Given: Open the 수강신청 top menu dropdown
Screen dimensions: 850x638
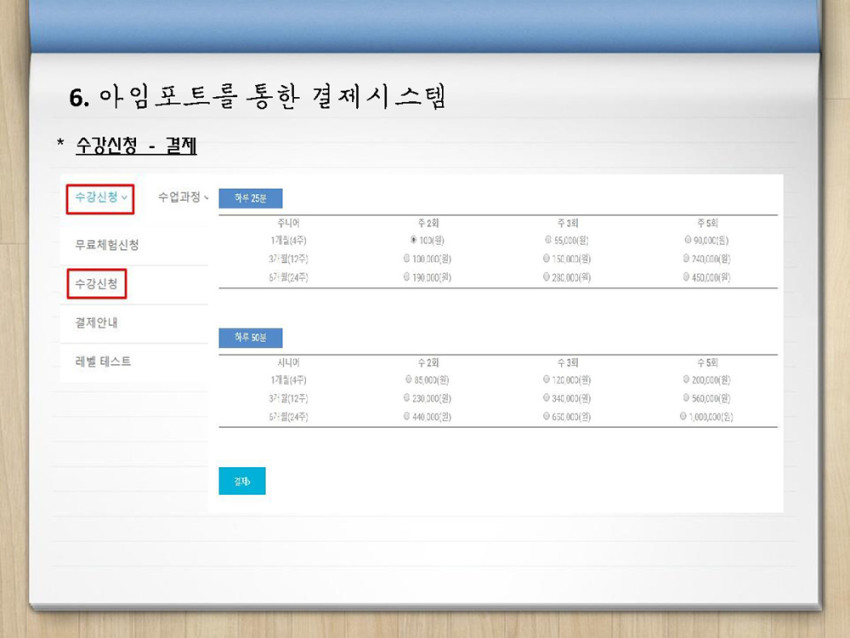Looking at the screenshot, I should point(100,198).
